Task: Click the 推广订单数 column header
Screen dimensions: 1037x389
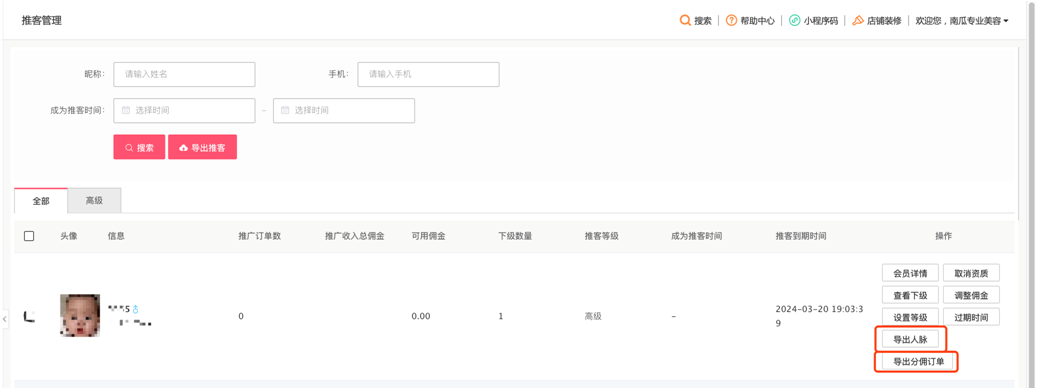Action: click(260, 236)
